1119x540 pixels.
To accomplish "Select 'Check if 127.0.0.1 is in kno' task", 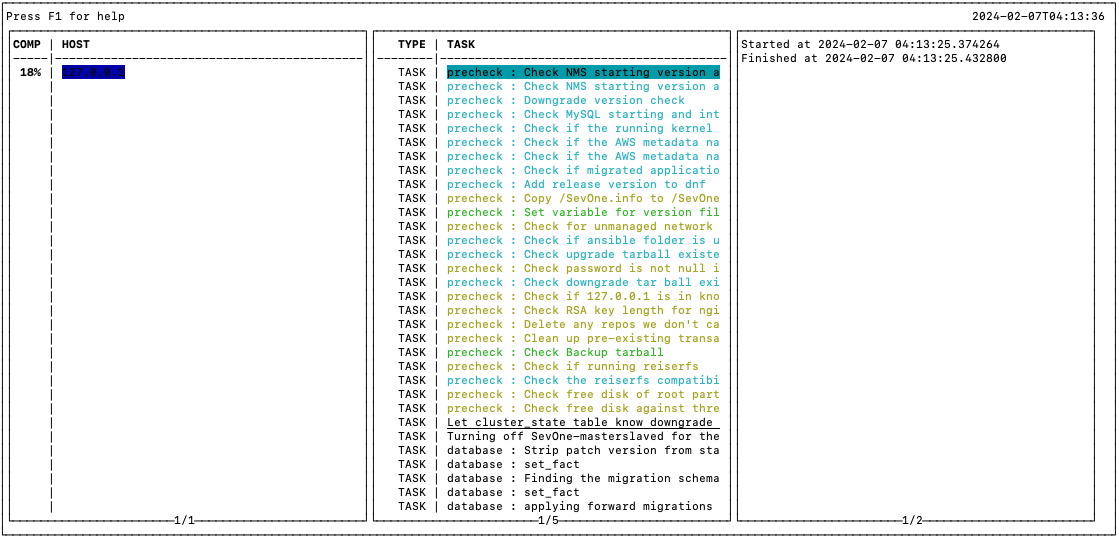I will pyautogui.click(x=583, y=296).
